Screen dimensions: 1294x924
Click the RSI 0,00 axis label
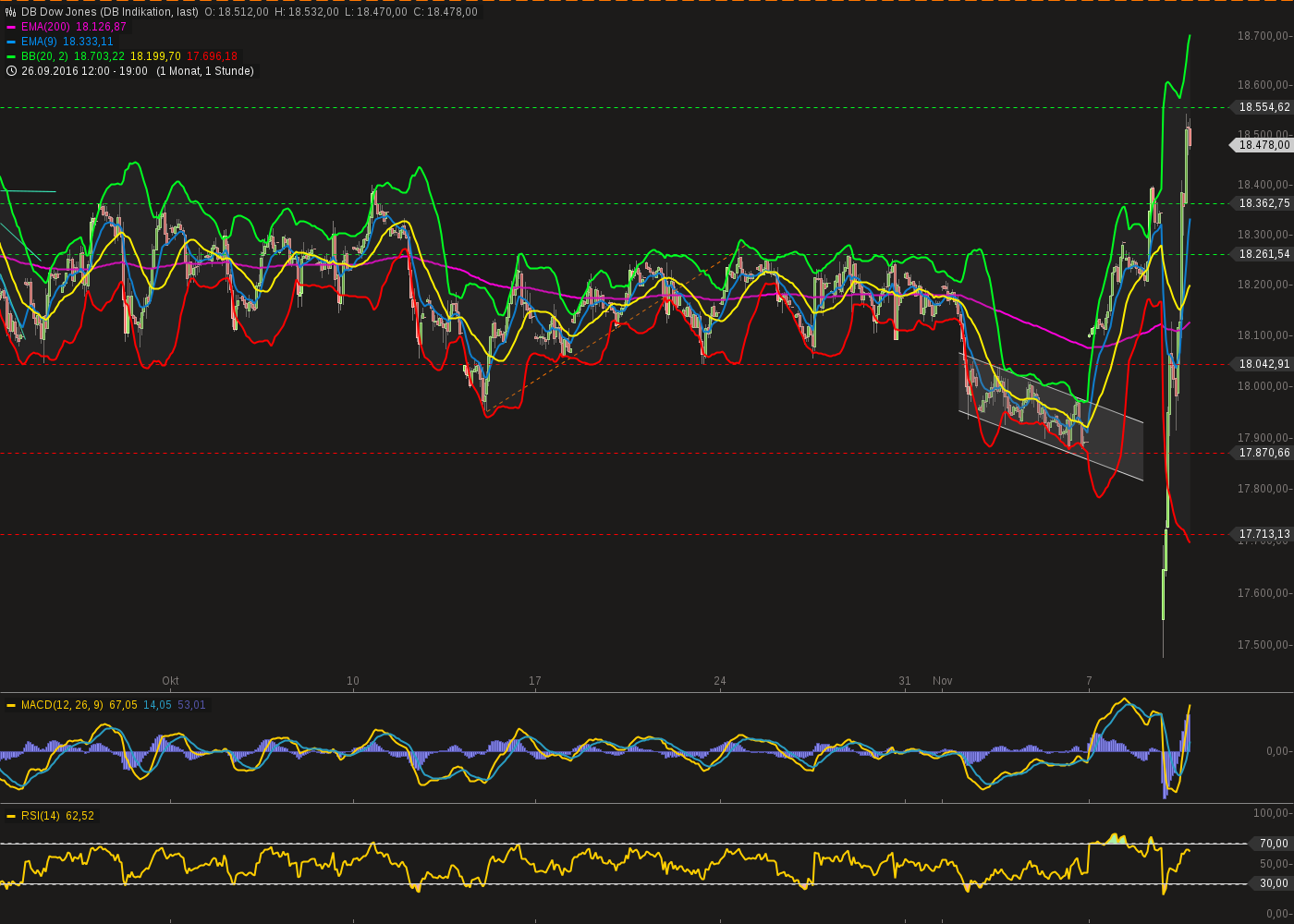pyautogui.click(x=1278, y=914)
